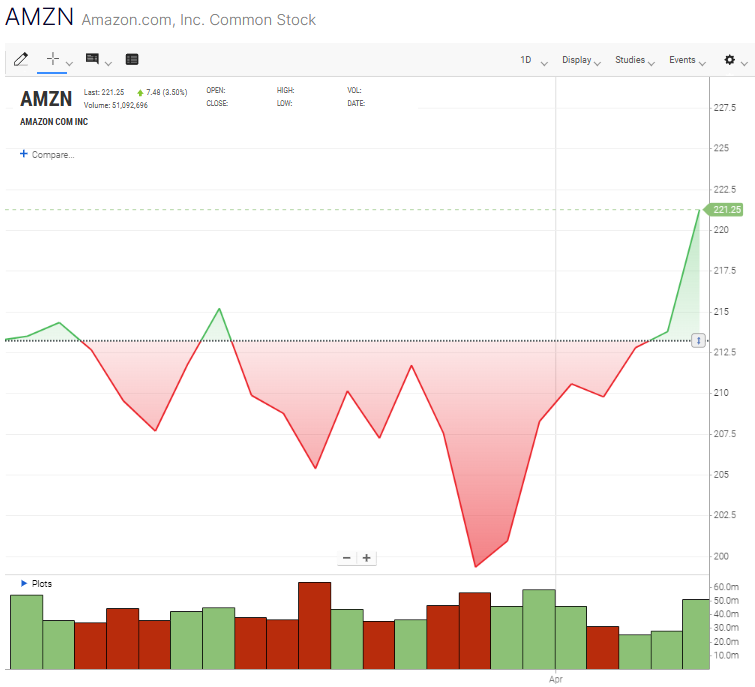Image resolution: width=755 pixels, height=687 pixels.
Task: Collapse the Plots panel triangle
Action: click(24, 583)
